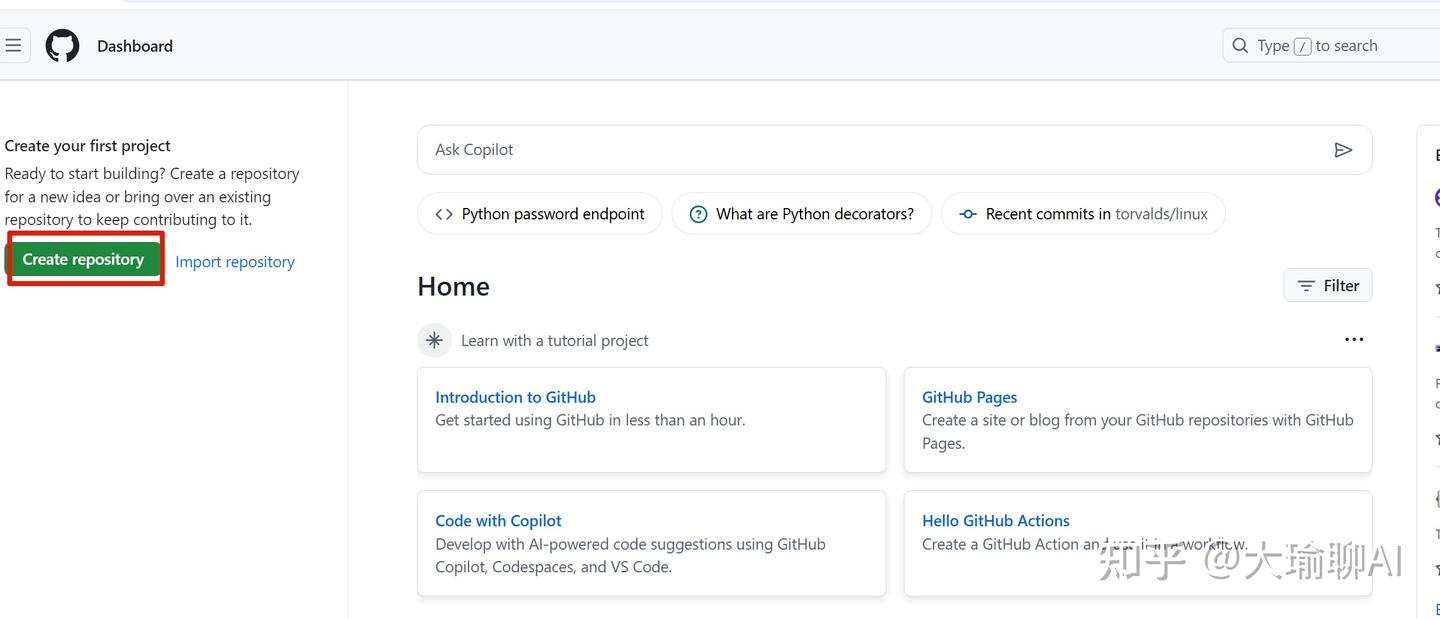Open the hamburger navigation menu
This screenshot has height=619, width=1440.
pyautogui.click(x=13, y=46)
